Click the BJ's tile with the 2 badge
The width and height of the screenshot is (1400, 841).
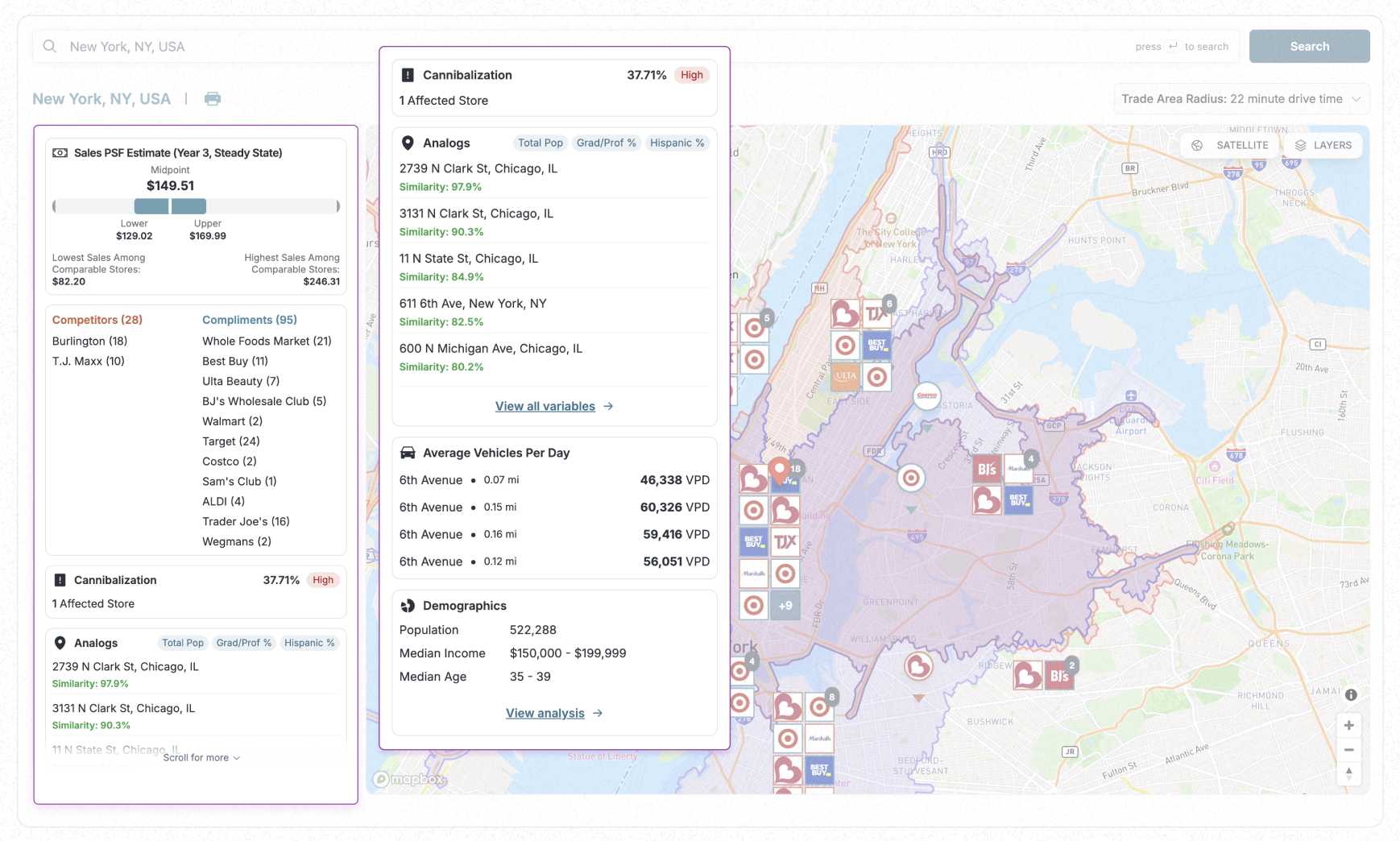(1059, 676)
